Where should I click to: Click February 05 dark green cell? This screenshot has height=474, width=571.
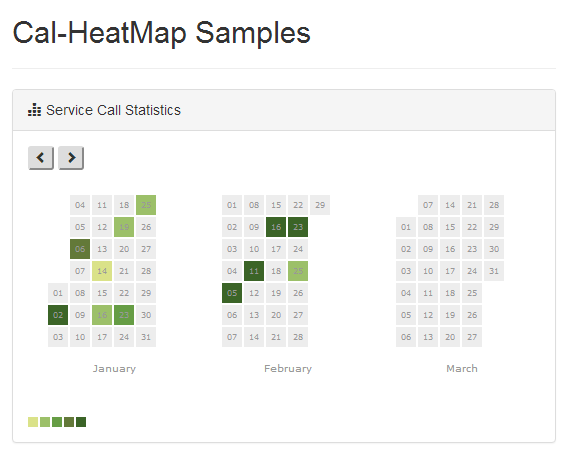232,293
